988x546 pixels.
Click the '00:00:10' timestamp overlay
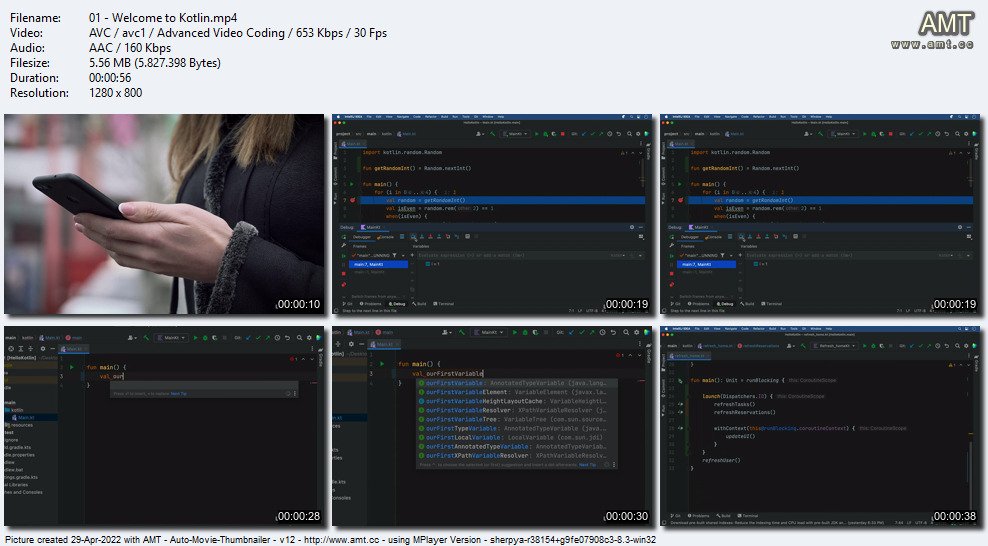click(x=299, y=304)
